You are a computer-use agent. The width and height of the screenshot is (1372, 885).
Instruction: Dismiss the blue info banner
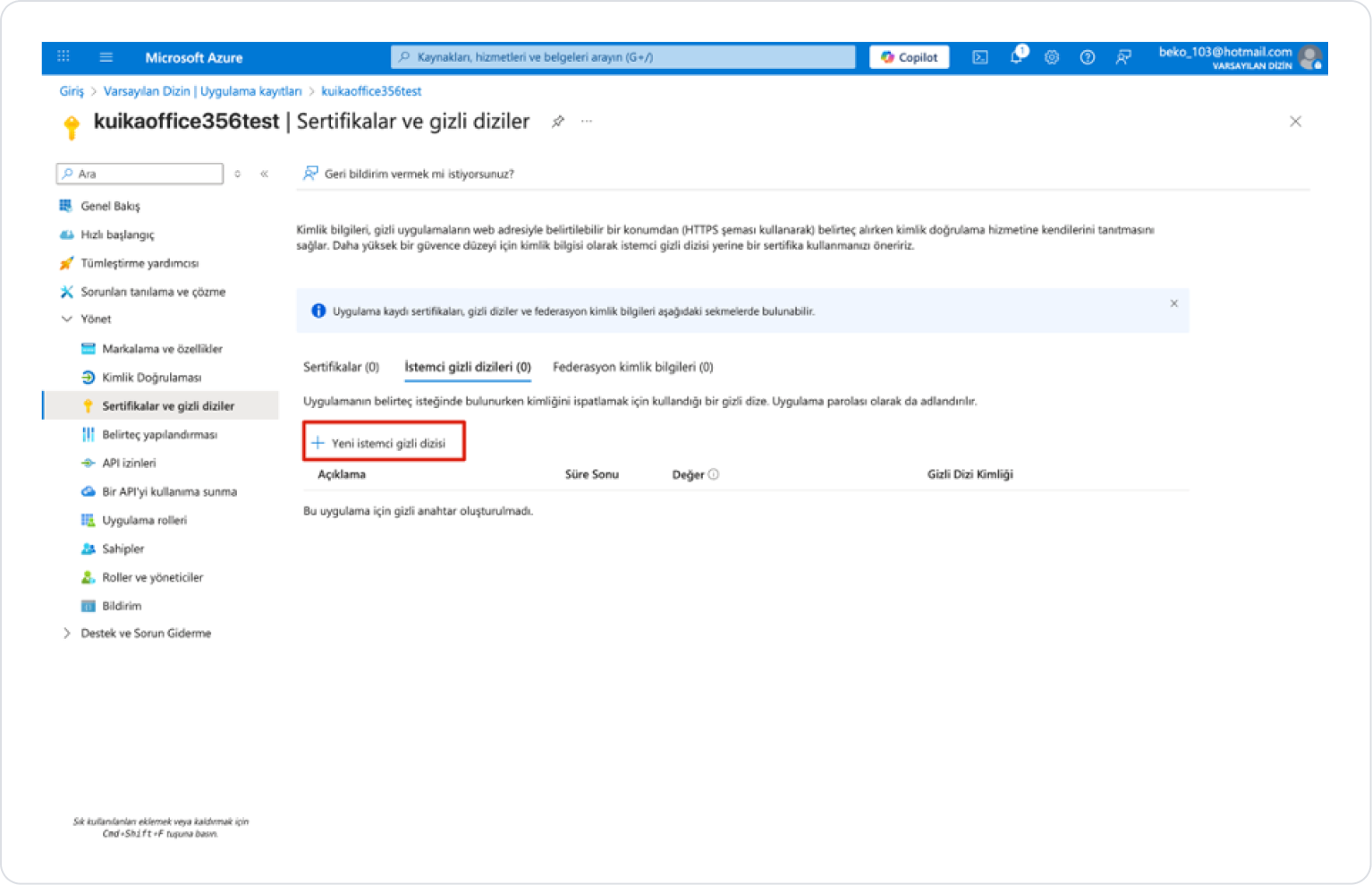1173,303
